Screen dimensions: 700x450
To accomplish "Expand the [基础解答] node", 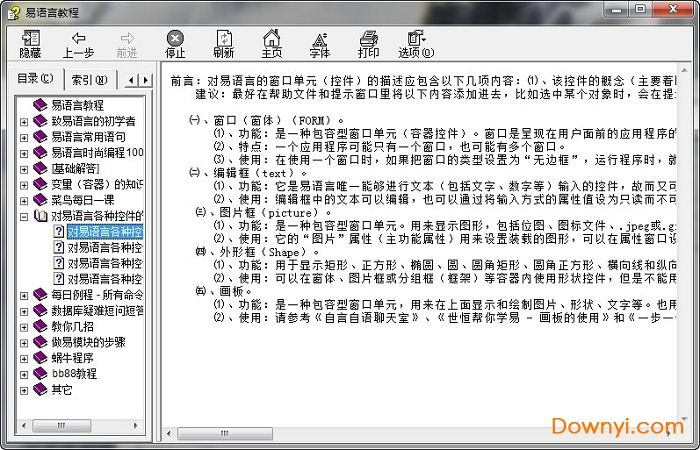I will tap(24, 169).
